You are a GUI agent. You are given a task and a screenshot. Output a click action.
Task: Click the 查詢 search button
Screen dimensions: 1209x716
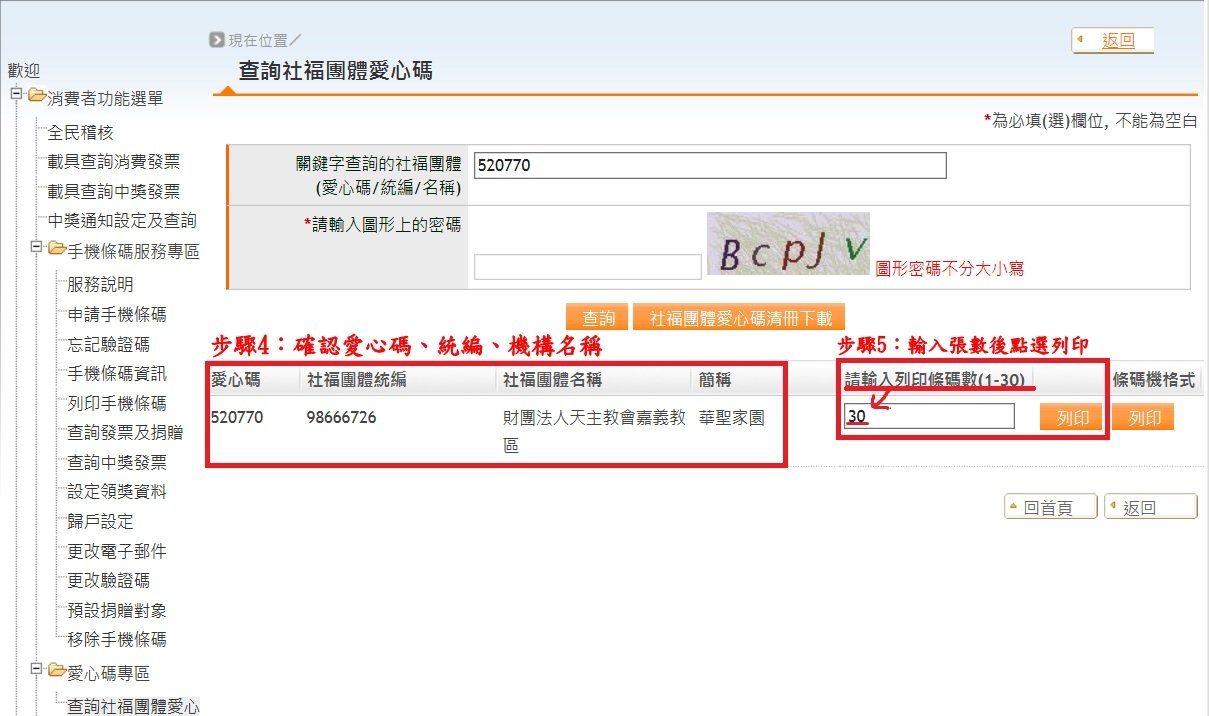598,318
